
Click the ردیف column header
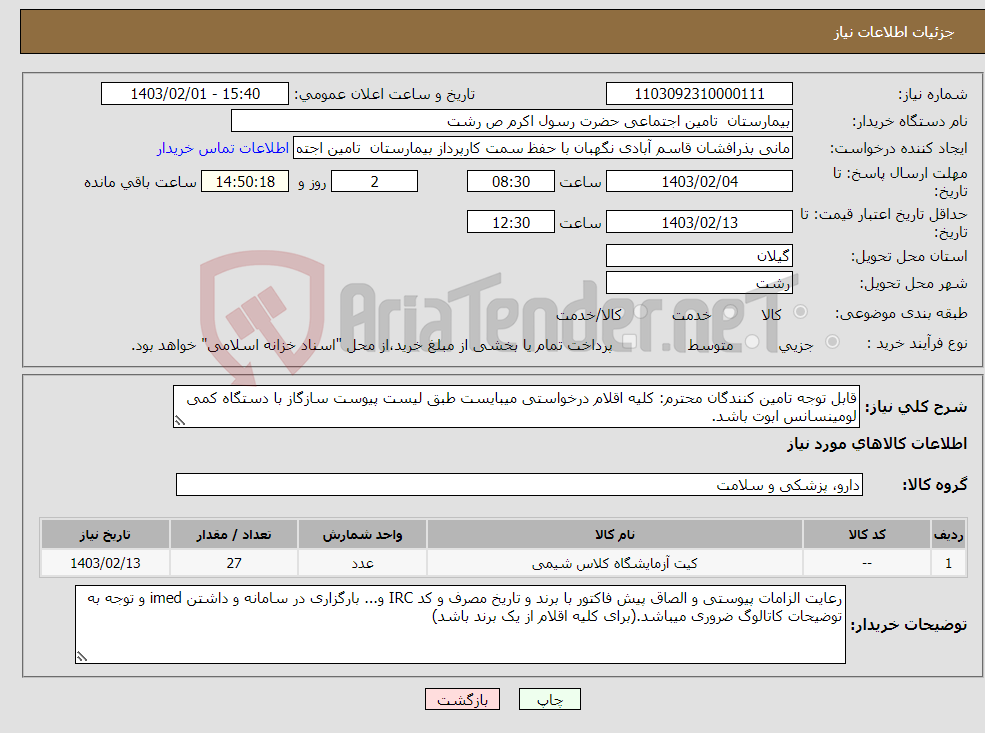pyautogui.click(x=948, y=535)
